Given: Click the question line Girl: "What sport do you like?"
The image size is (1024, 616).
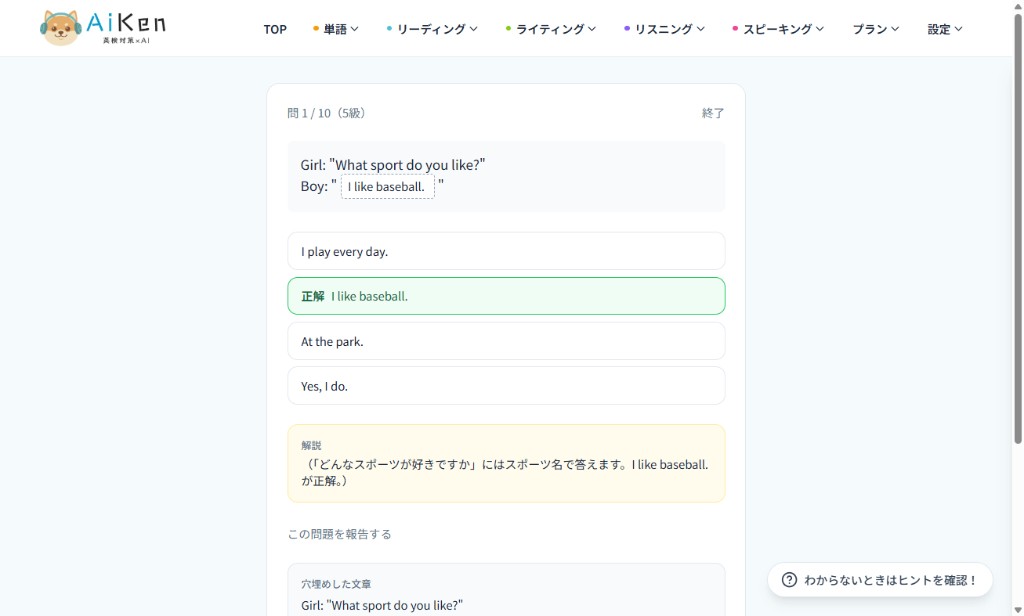Looking at the screenshot, I should [392, 165].
